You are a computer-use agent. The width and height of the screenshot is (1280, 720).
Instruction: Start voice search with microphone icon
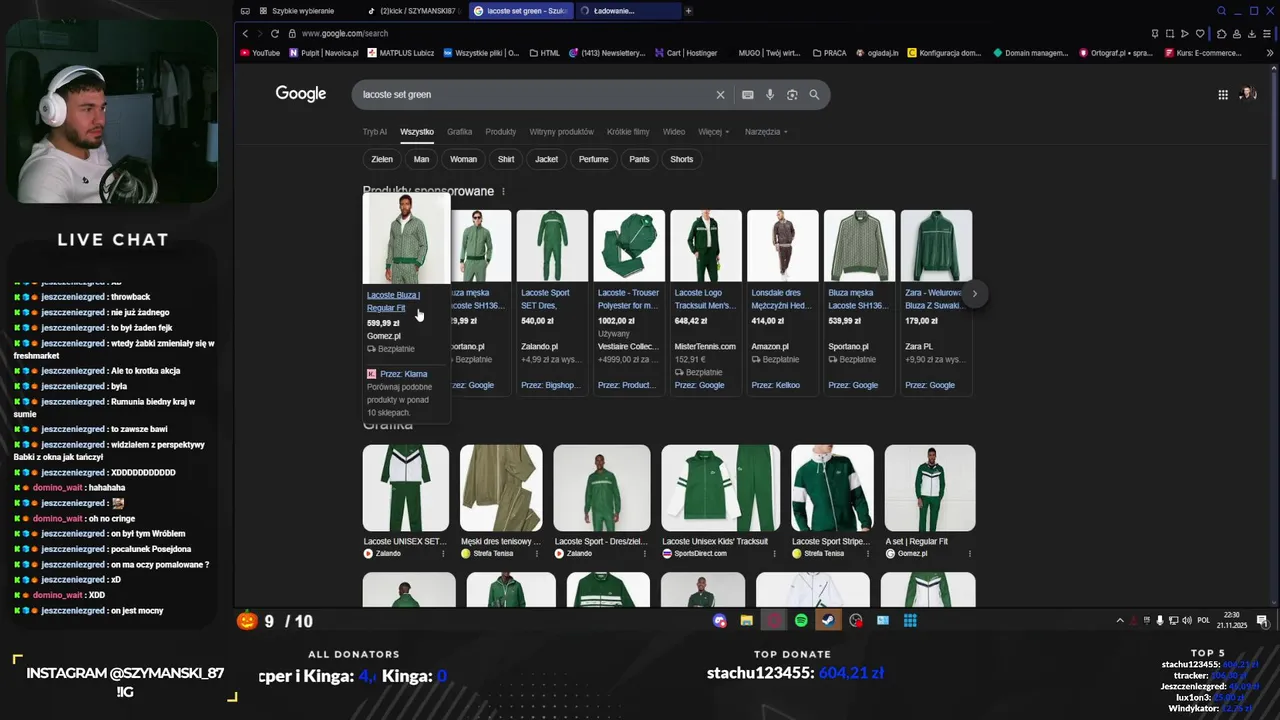[770, 95]
